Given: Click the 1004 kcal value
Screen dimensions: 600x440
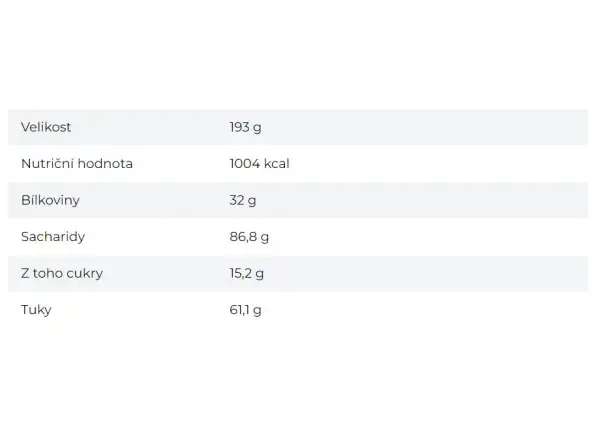Looking at the screenshot, I should click(x=259, y=163).
